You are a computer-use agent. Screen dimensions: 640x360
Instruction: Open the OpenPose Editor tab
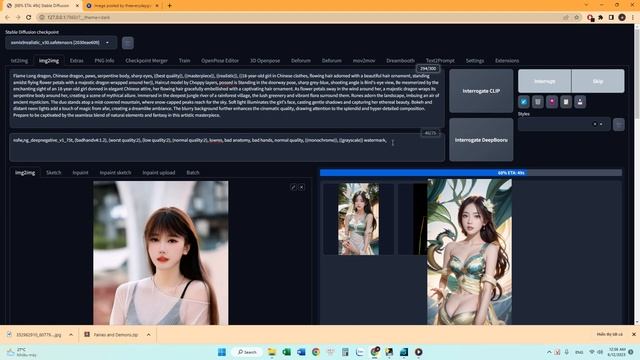tap(220, 60)
